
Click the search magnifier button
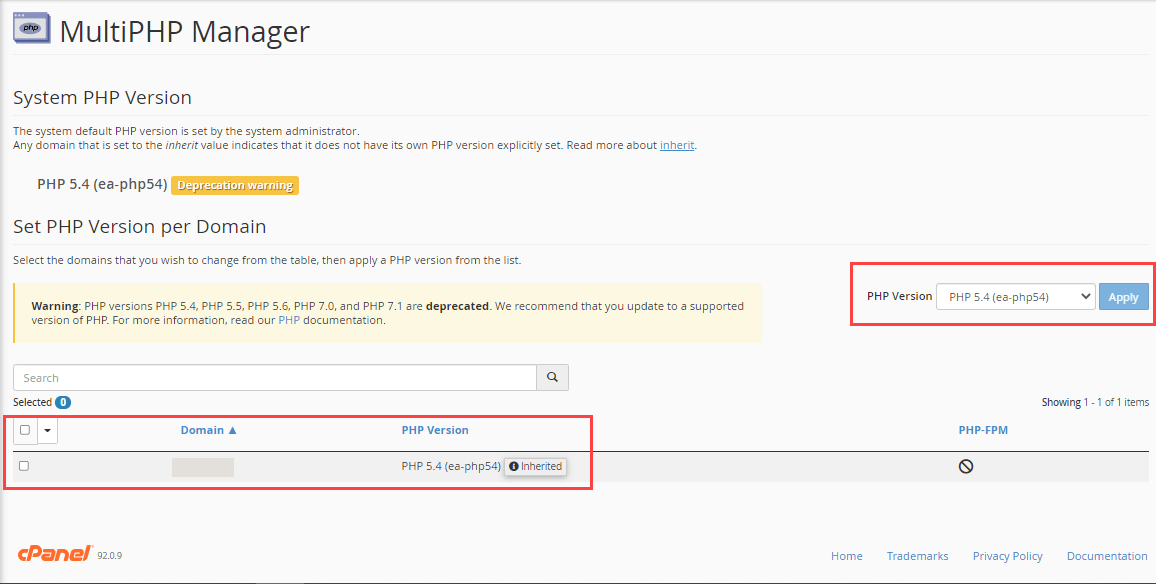552,378
